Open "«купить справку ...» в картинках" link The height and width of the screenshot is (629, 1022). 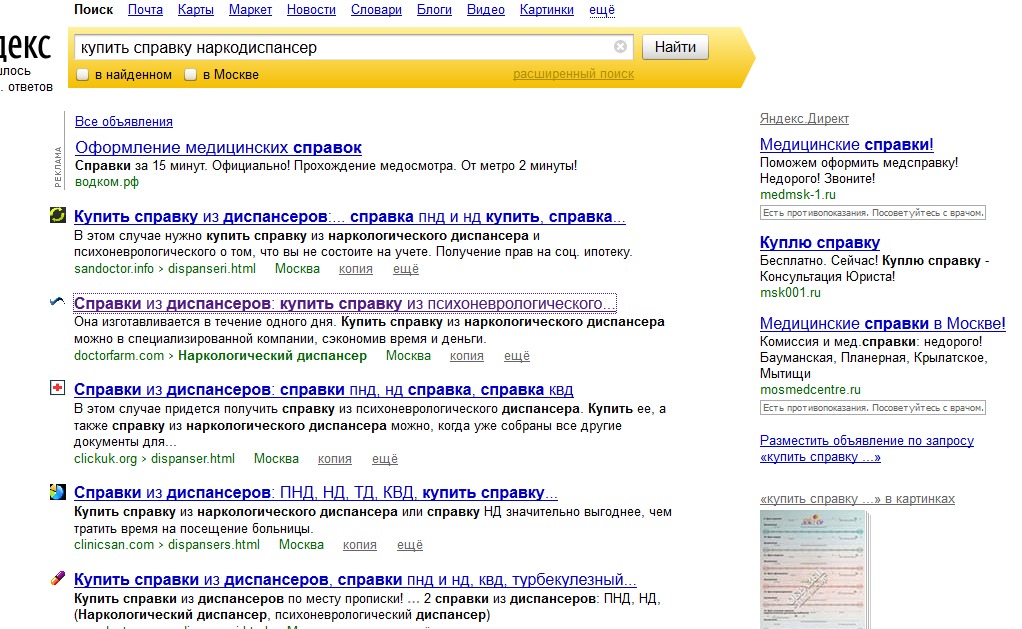(857, 499)
